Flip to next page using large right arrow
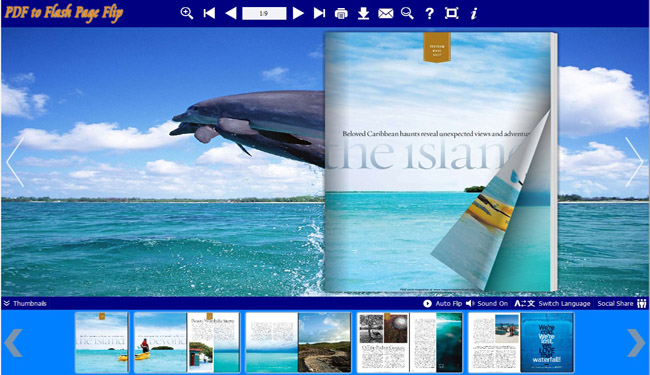 (x=634, y=162)
